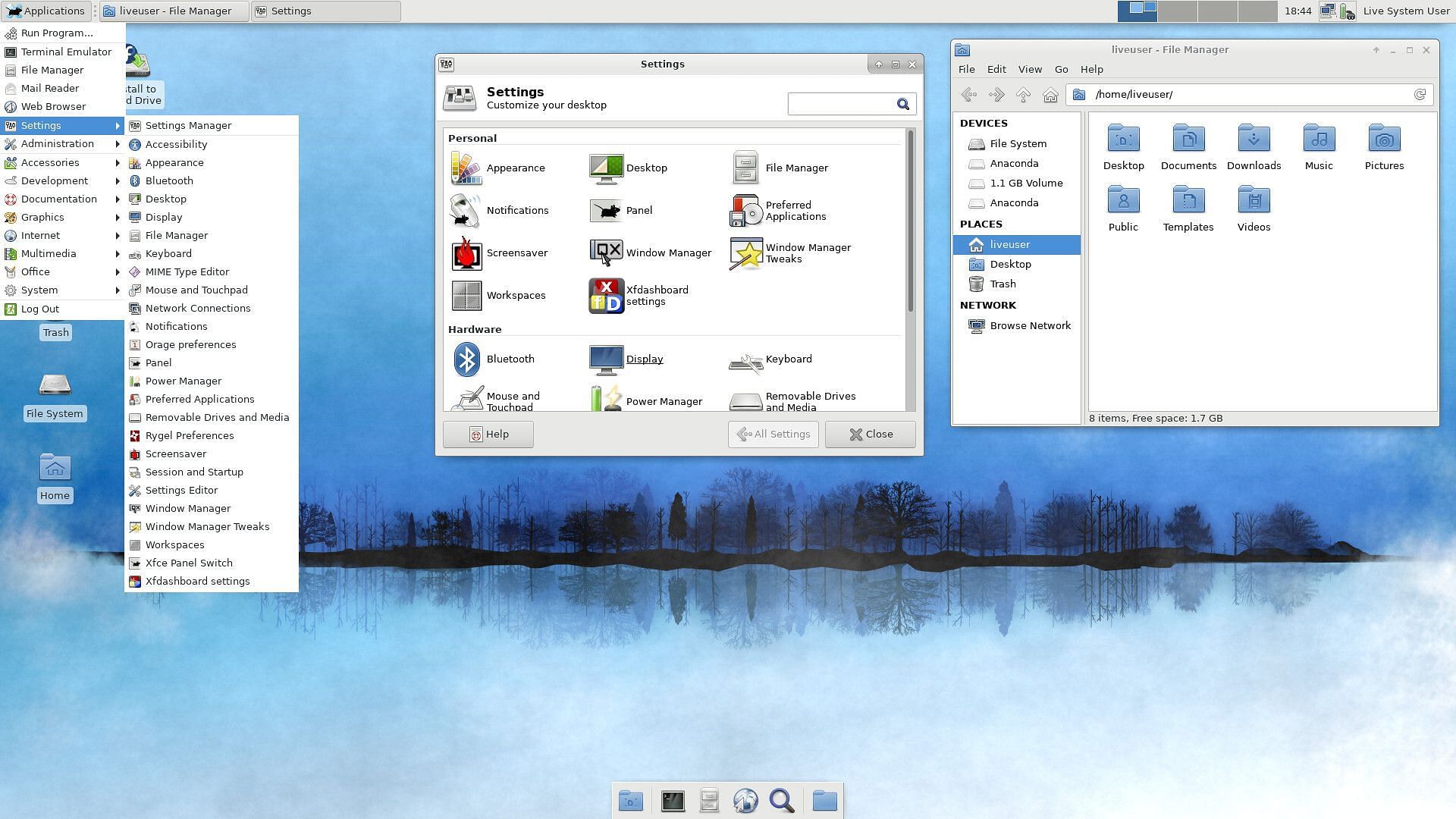The height and width of the screenshot is (819, 1456).
Task: Click the Close button in Settings
Action: (x=870, y=434)
